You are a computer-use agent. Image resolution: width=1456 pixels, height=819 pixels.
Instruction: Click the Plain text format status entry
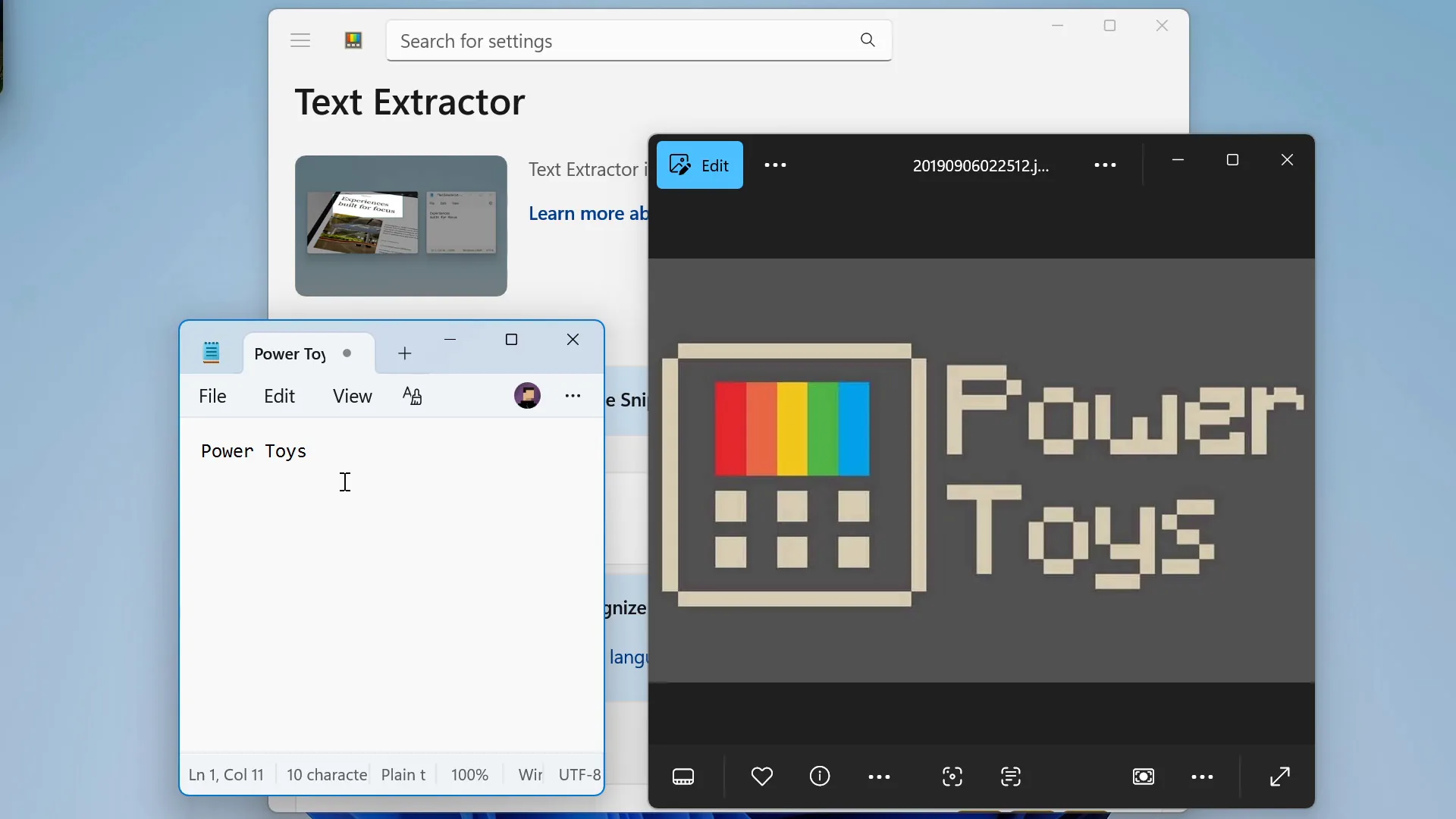pos(403,775)
